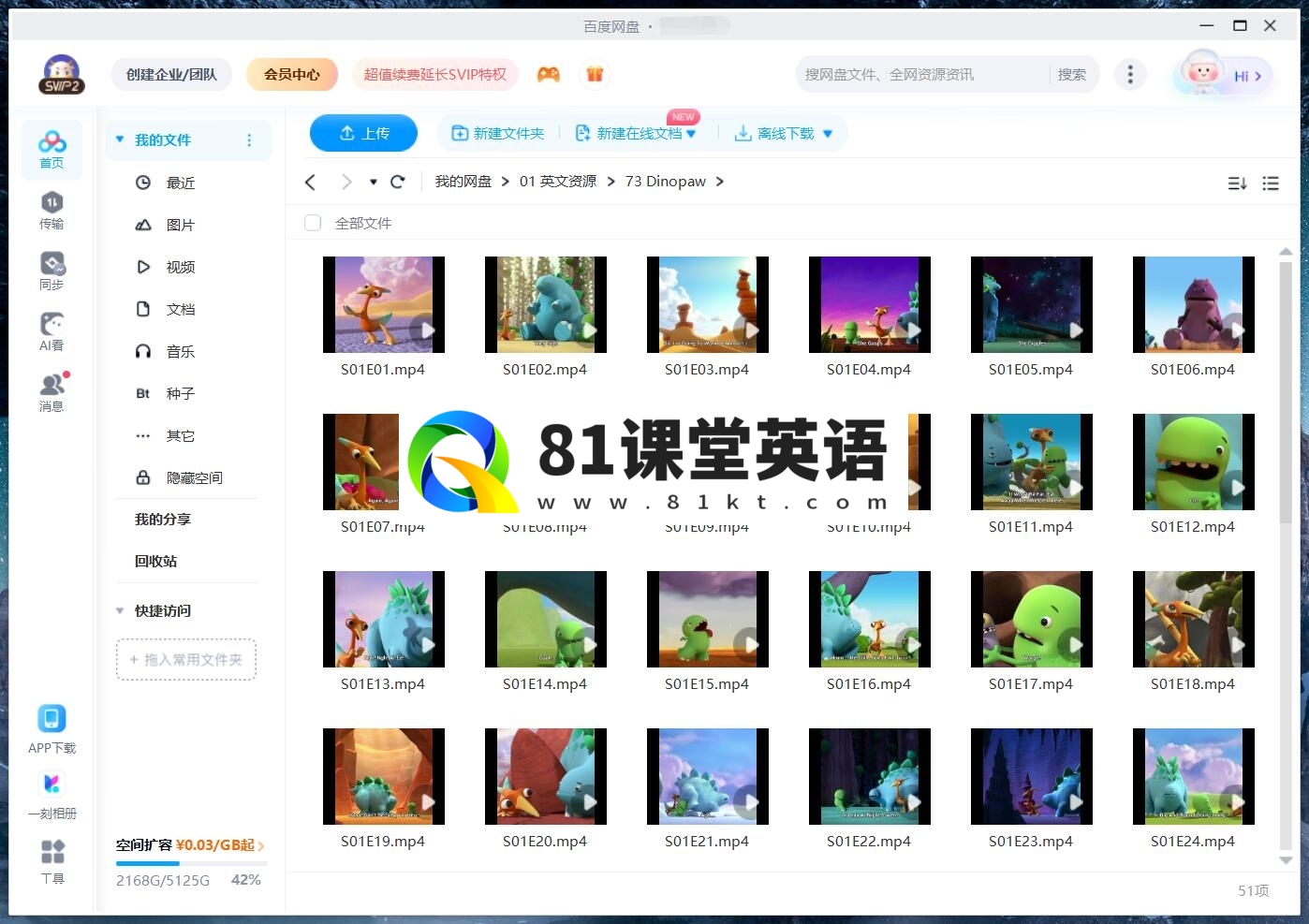Open 会员中心 member center
Viewport: 1309px width, 924px height.
pos(292,74)
